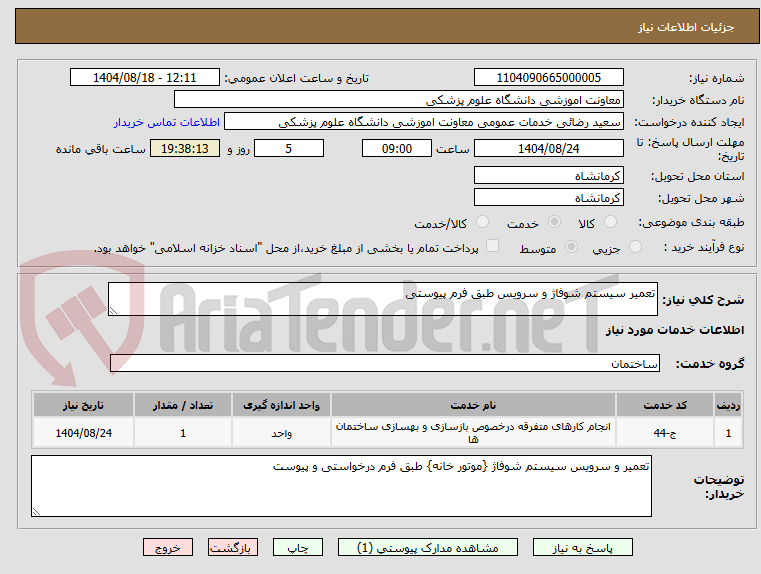Image resolution: width=761 pixels, height=574 pixels.
Task: Open اطلاعات تماس خریدار link
Action: point(166,122)
